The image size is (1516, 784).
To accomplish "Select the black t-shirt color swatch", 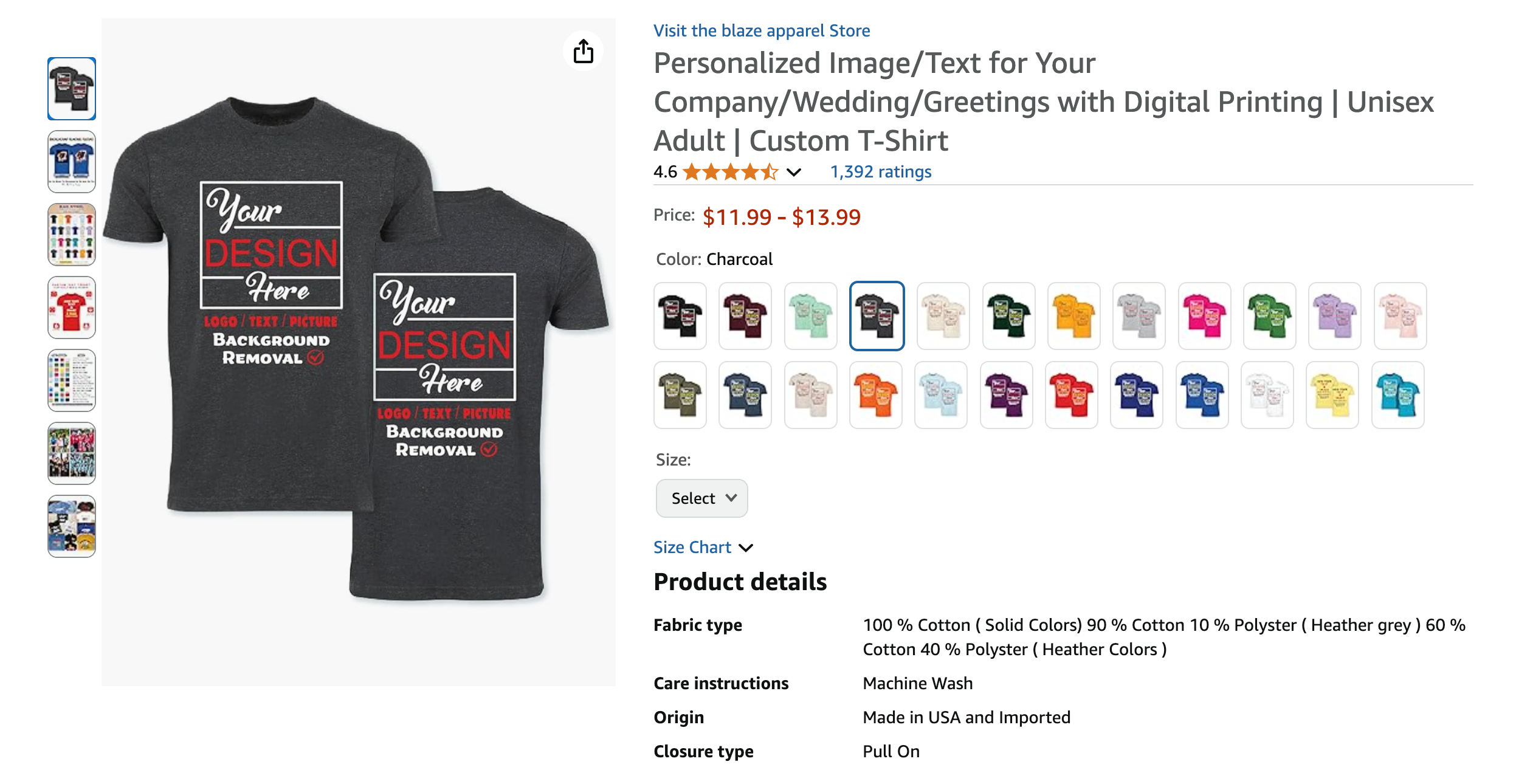I will (x=680, y=316).
